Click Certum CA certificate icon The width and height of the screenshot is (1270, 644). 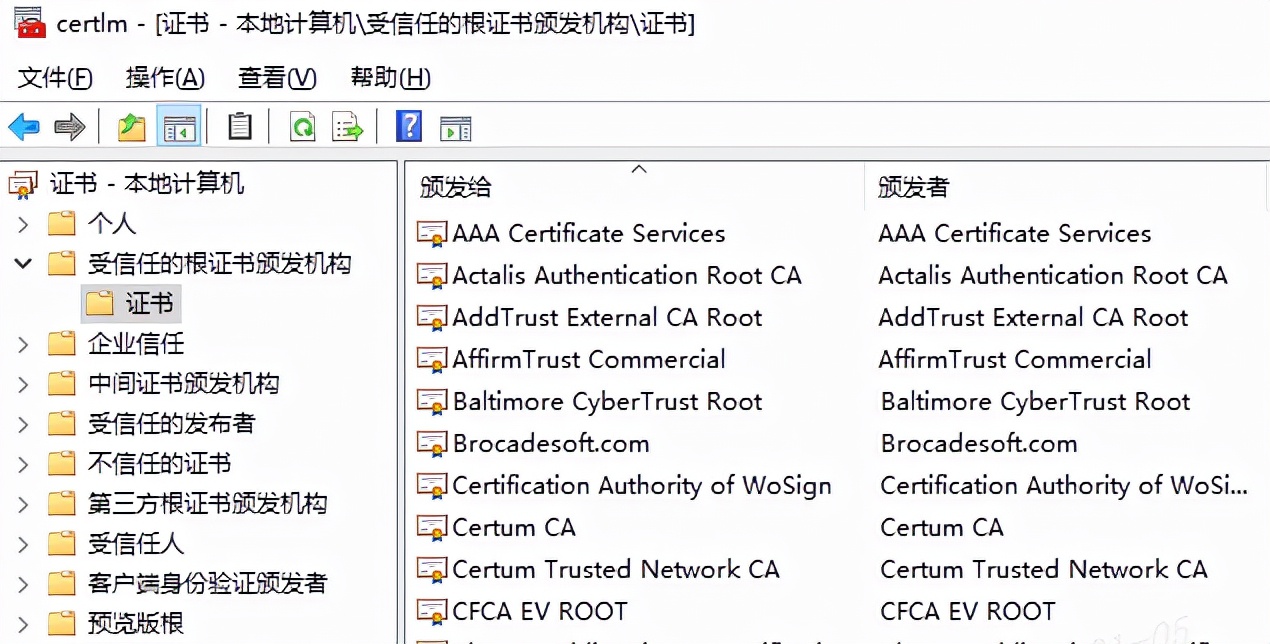point(431,528)
